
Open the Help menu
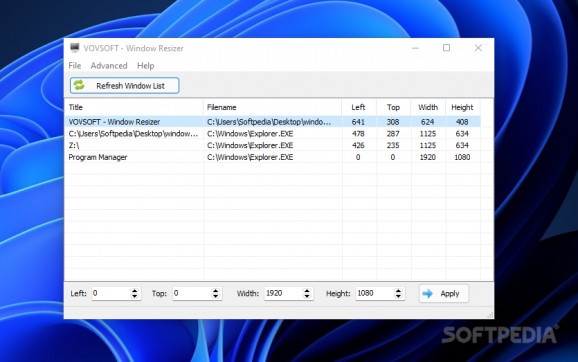pyautogui.click(x=146, y=66)
